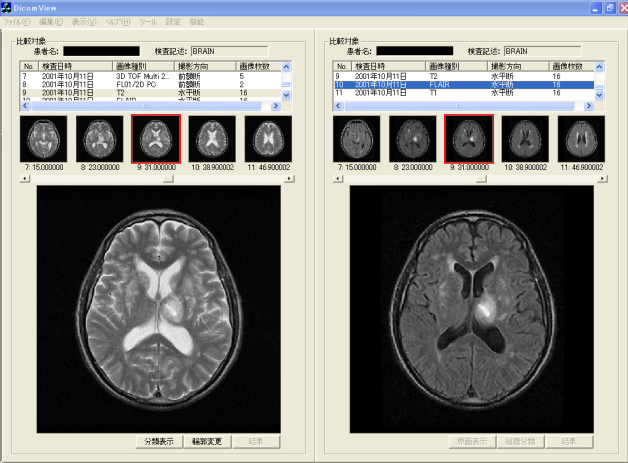Click the 分類表示 button under left image
This screenshot has height=463, width=628.
coord(159,440)
